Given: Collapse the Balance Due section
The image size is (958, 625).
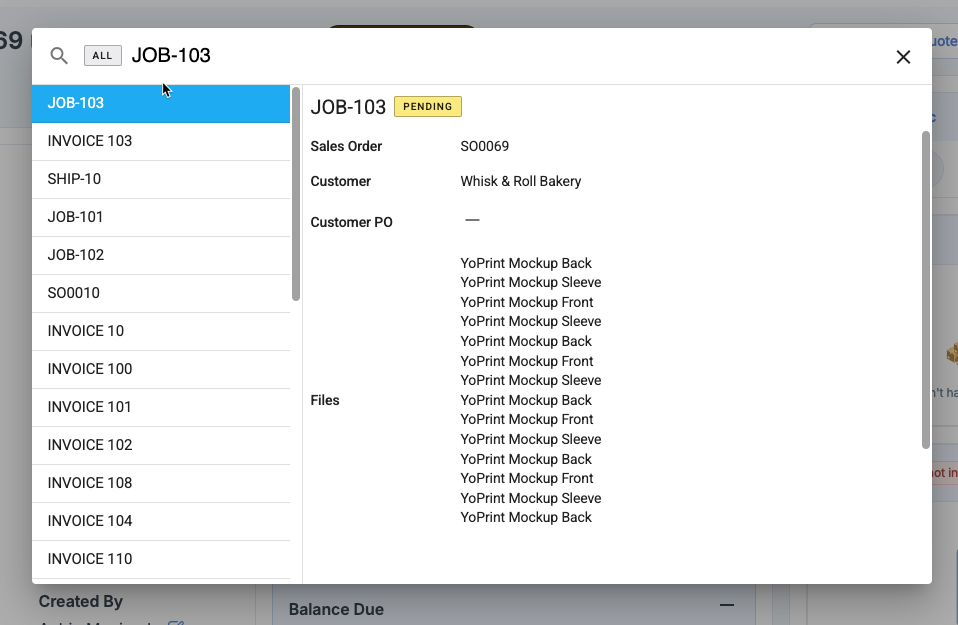Looking at the screenshot, I should [727, 606].
